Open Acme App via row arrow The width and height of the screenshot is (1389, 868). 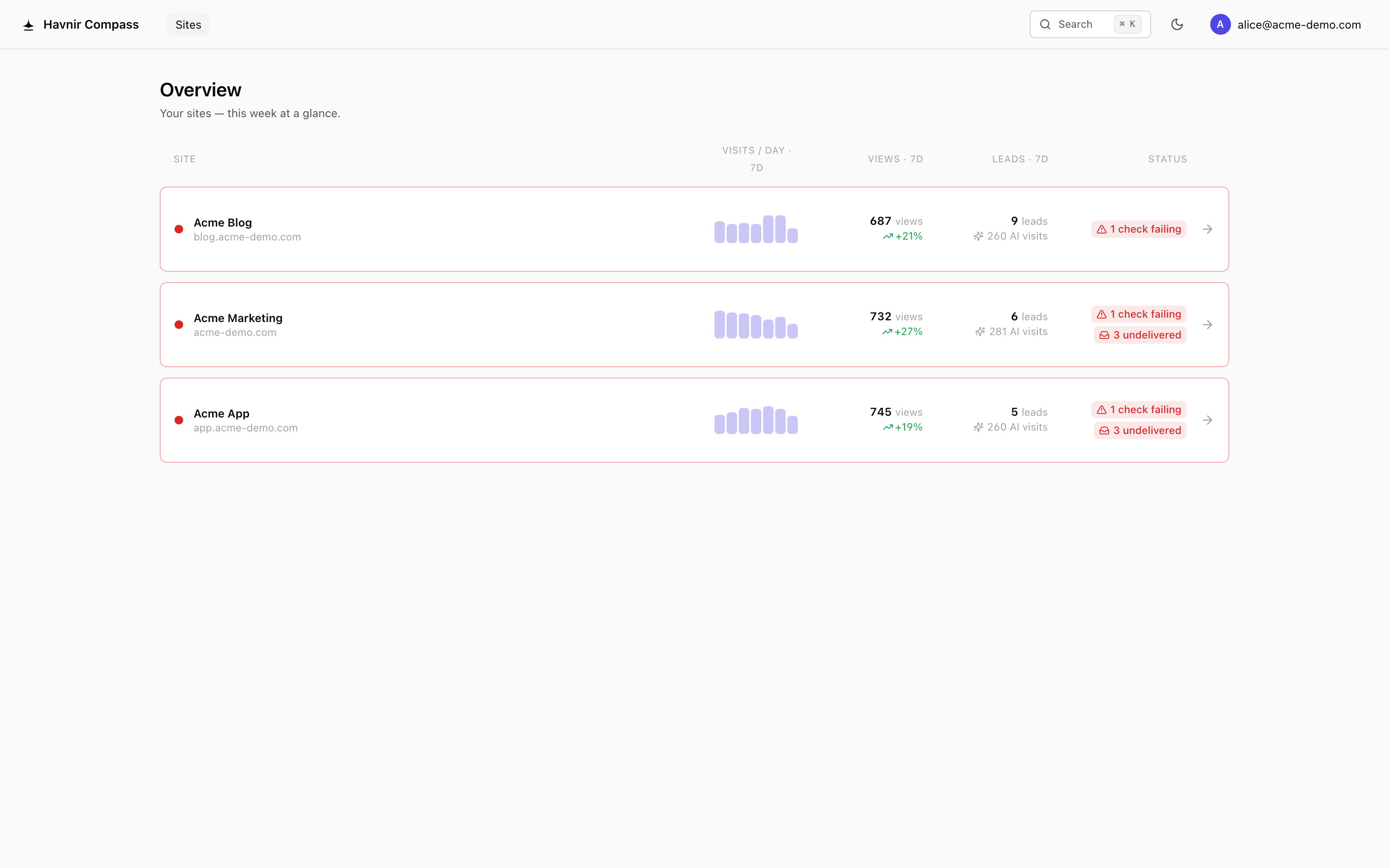click(x=1208, y=420)
